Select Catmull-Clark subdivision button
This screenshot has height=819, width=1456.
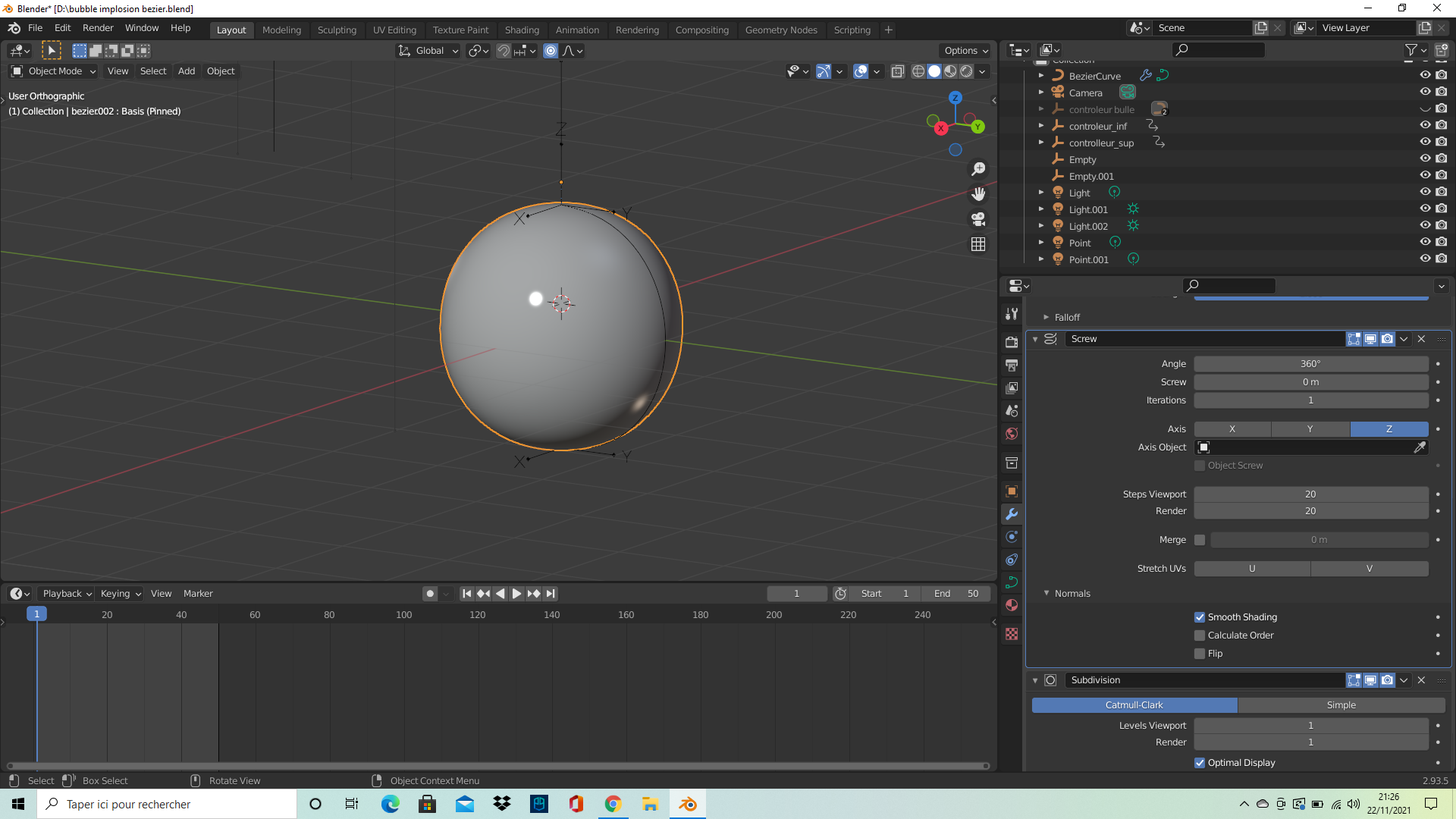point(1134,704)
